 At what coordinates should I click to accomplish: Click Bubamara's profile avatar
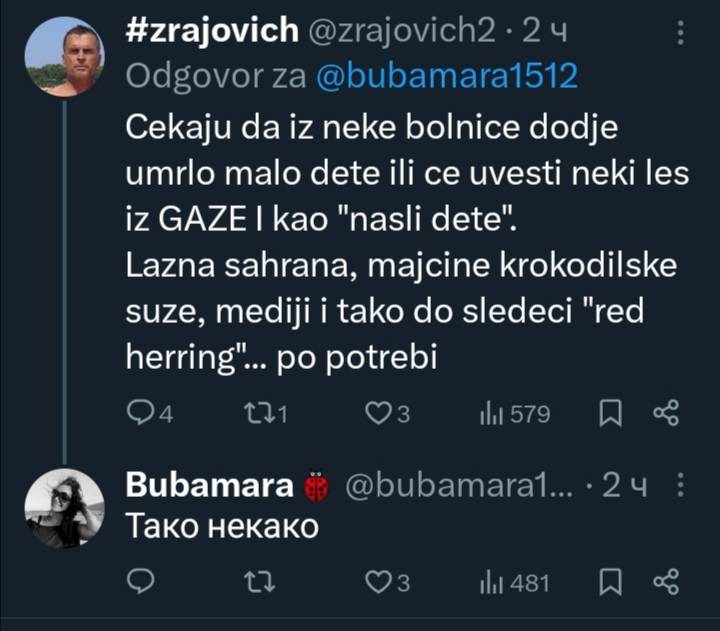click(65, 507)
